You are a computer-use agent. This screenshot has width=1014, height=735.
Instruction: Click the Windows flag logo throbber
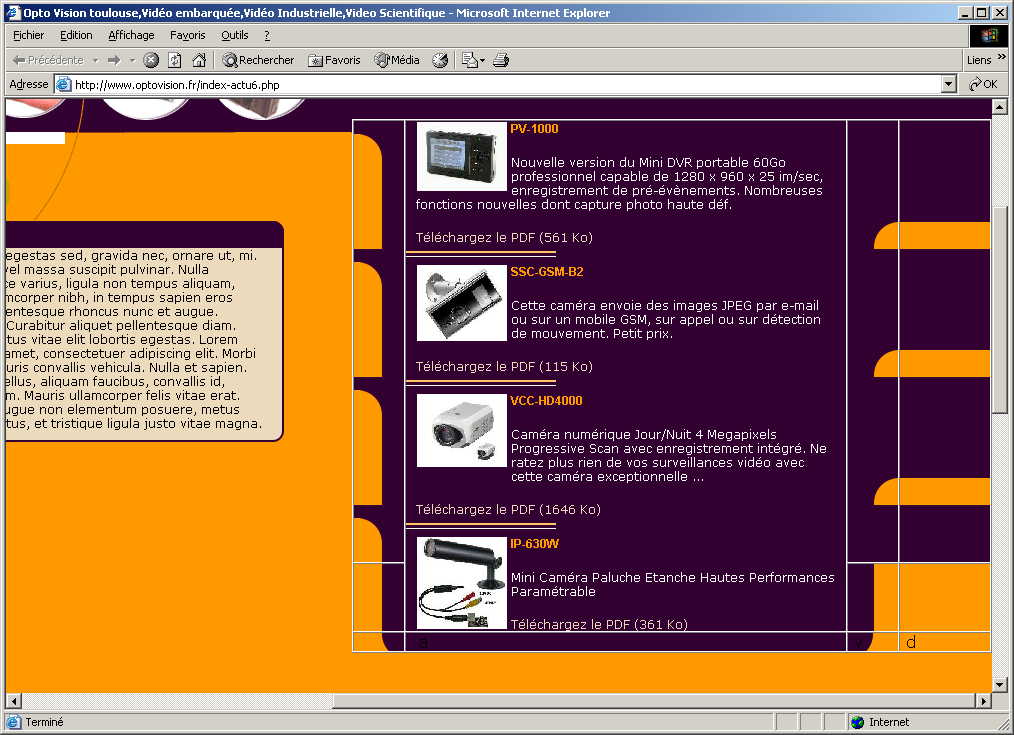tap(989, 36)
